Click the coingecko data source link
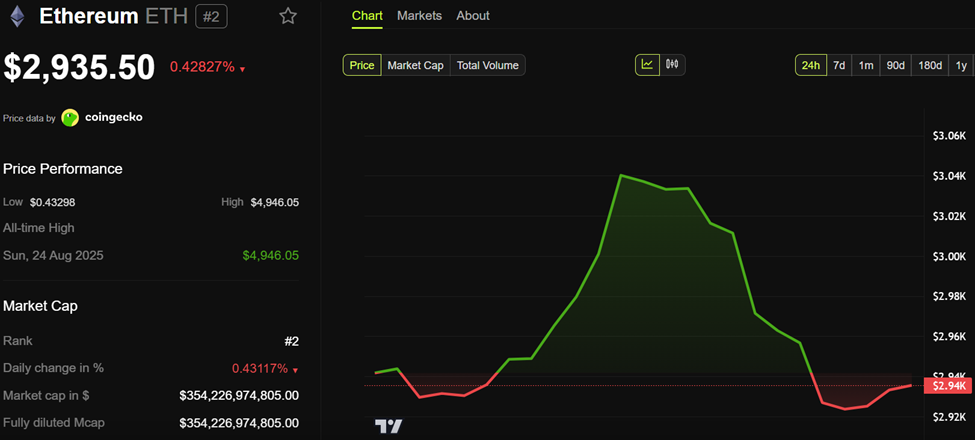Image resolution: width=975 pixels, height=440 pixels. [114, 117]
